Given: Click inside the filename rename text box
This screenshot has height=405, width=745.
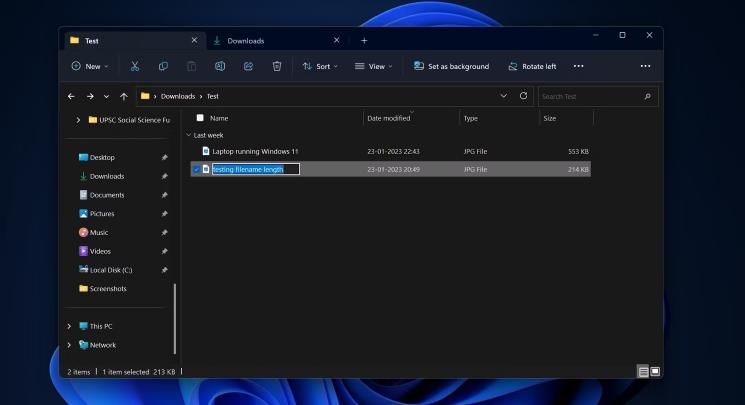Looking at the screenshot, I should pyautogui.click(x=256, y=169).
